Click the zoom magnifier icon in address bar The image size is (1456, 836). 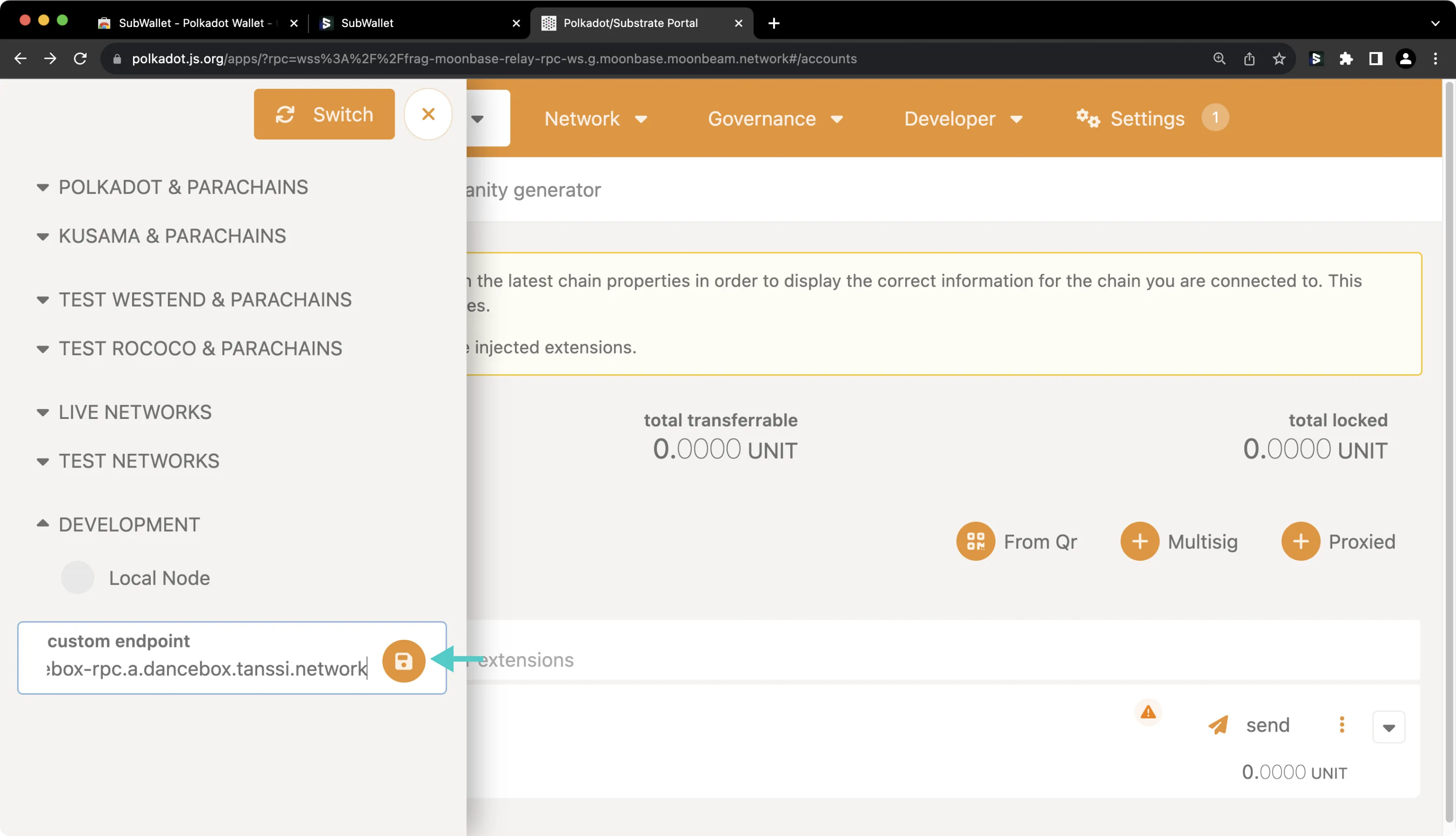[x=1219, y=59]
